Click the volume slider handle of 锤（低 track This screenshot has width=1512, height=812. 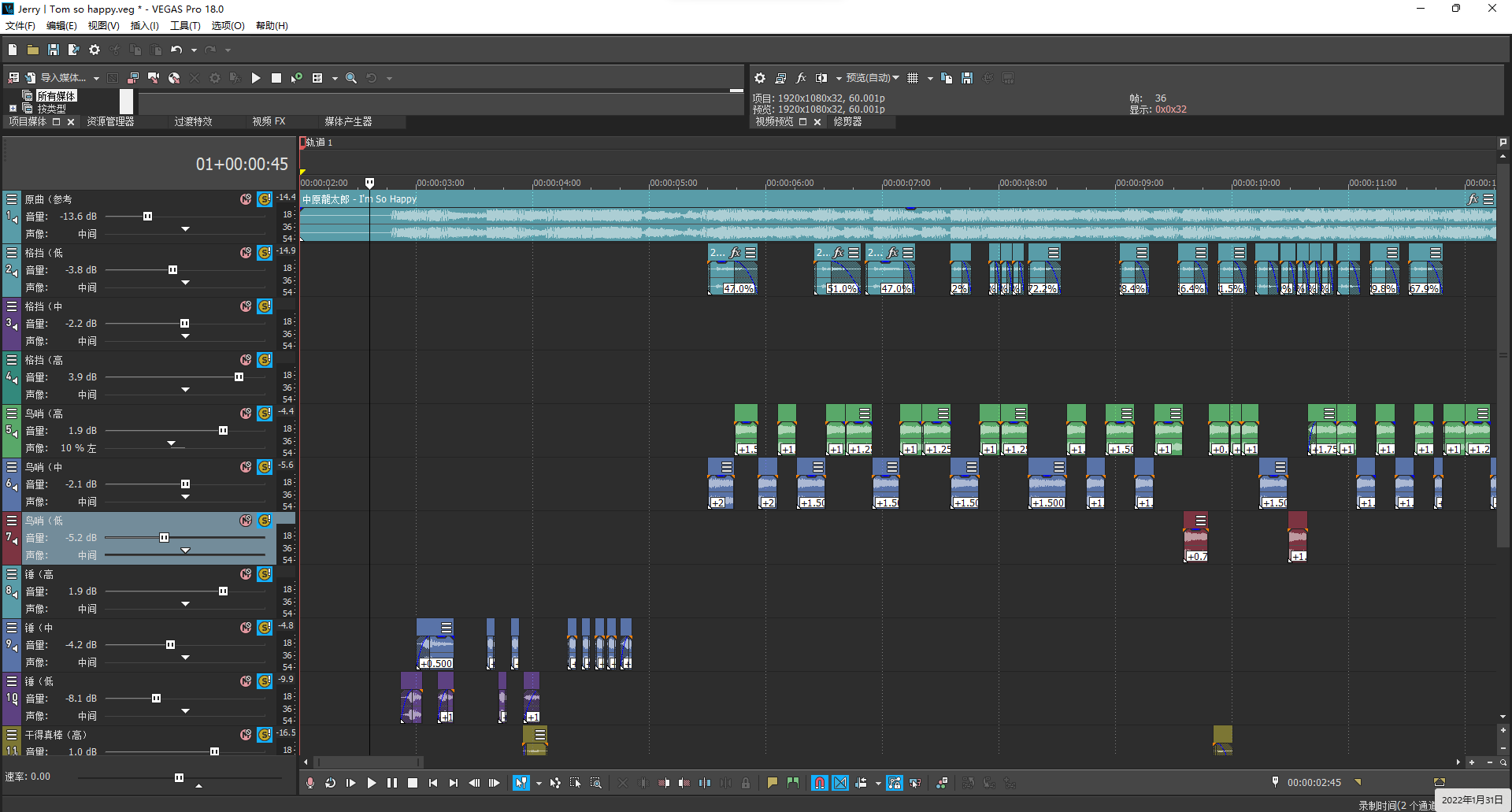point(156,698)
